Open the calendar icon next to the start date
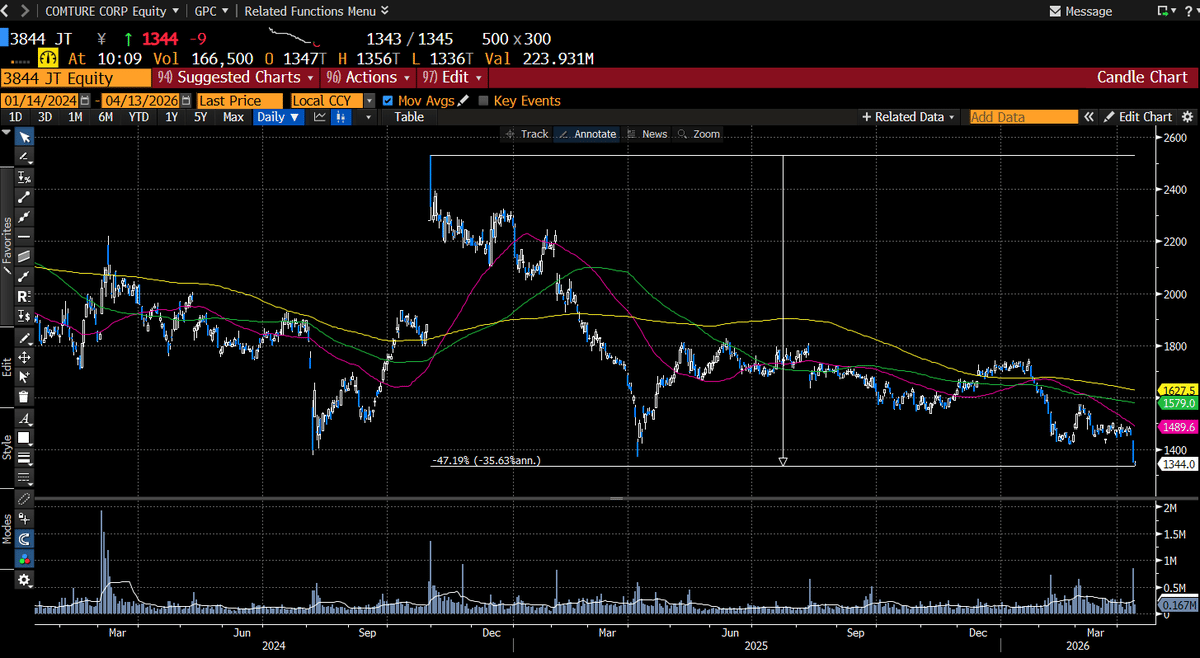 85,100
